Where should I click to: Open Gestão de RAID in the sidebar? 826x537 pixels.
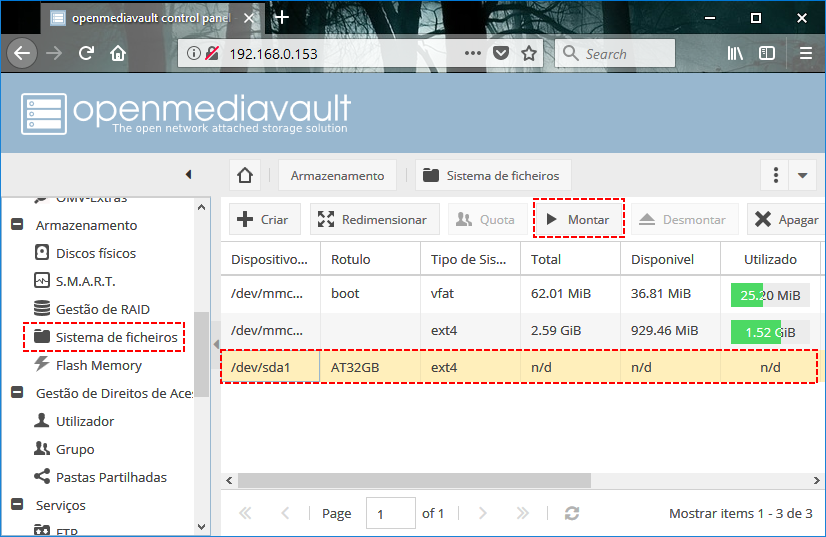click(103, 309)
